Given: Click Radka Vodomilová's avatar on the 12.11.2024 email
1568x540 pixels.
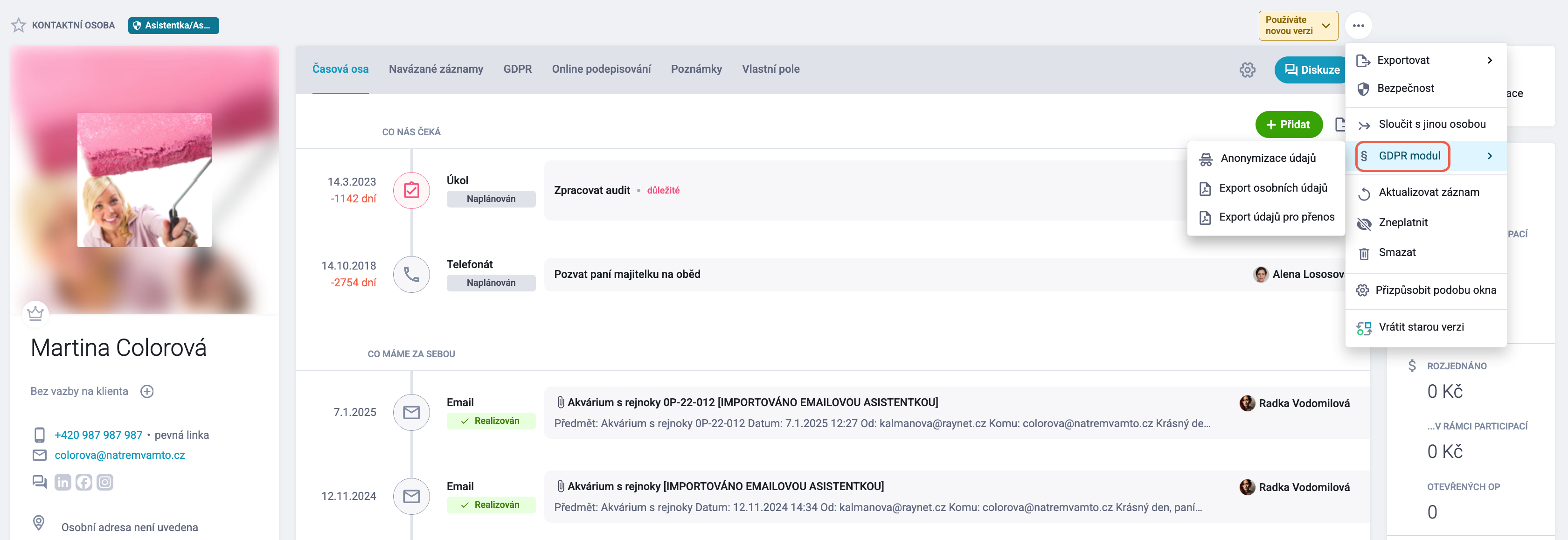Looking at the screenshot, I should (x=1247, y=488).
